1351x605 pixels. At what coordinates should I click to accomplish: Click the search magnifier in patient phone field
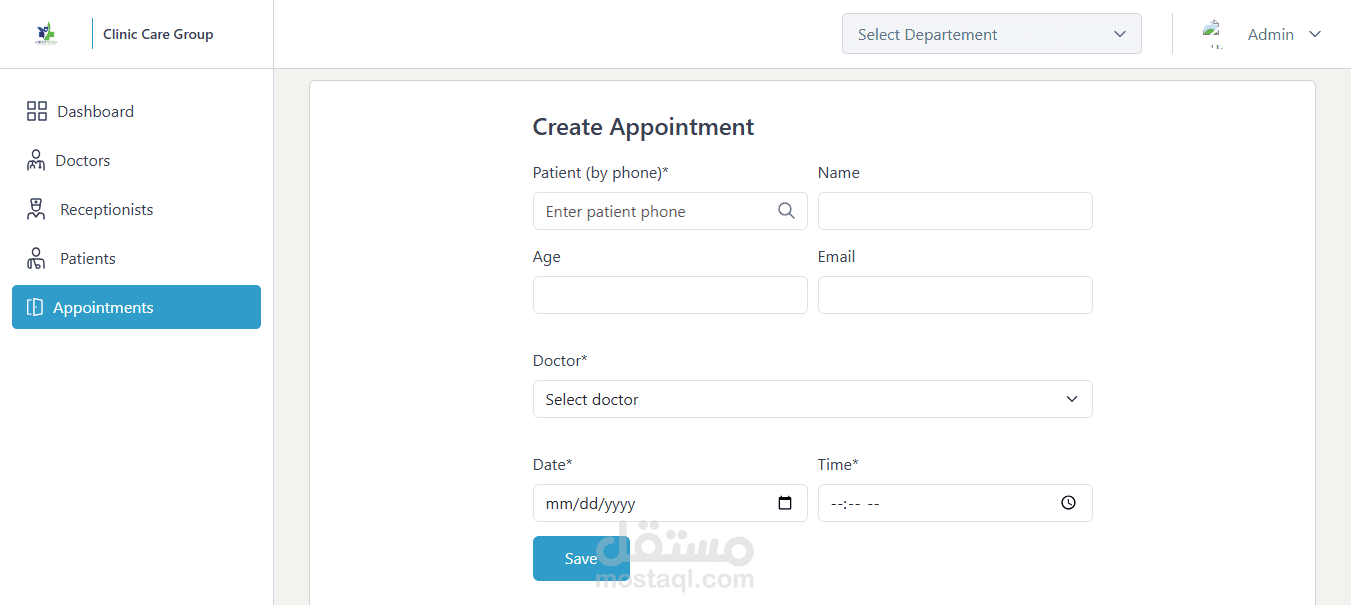coord(786,211)
